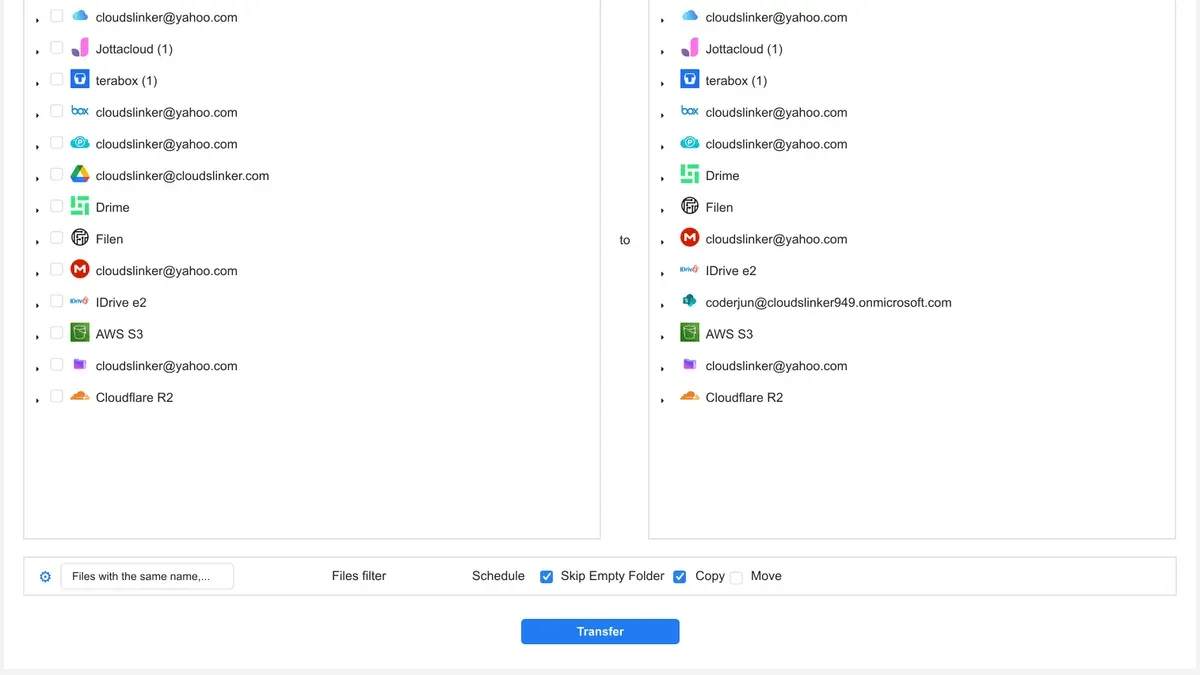Open the Schedule option
1200x675 pixels.
click(x=498, y=576)
